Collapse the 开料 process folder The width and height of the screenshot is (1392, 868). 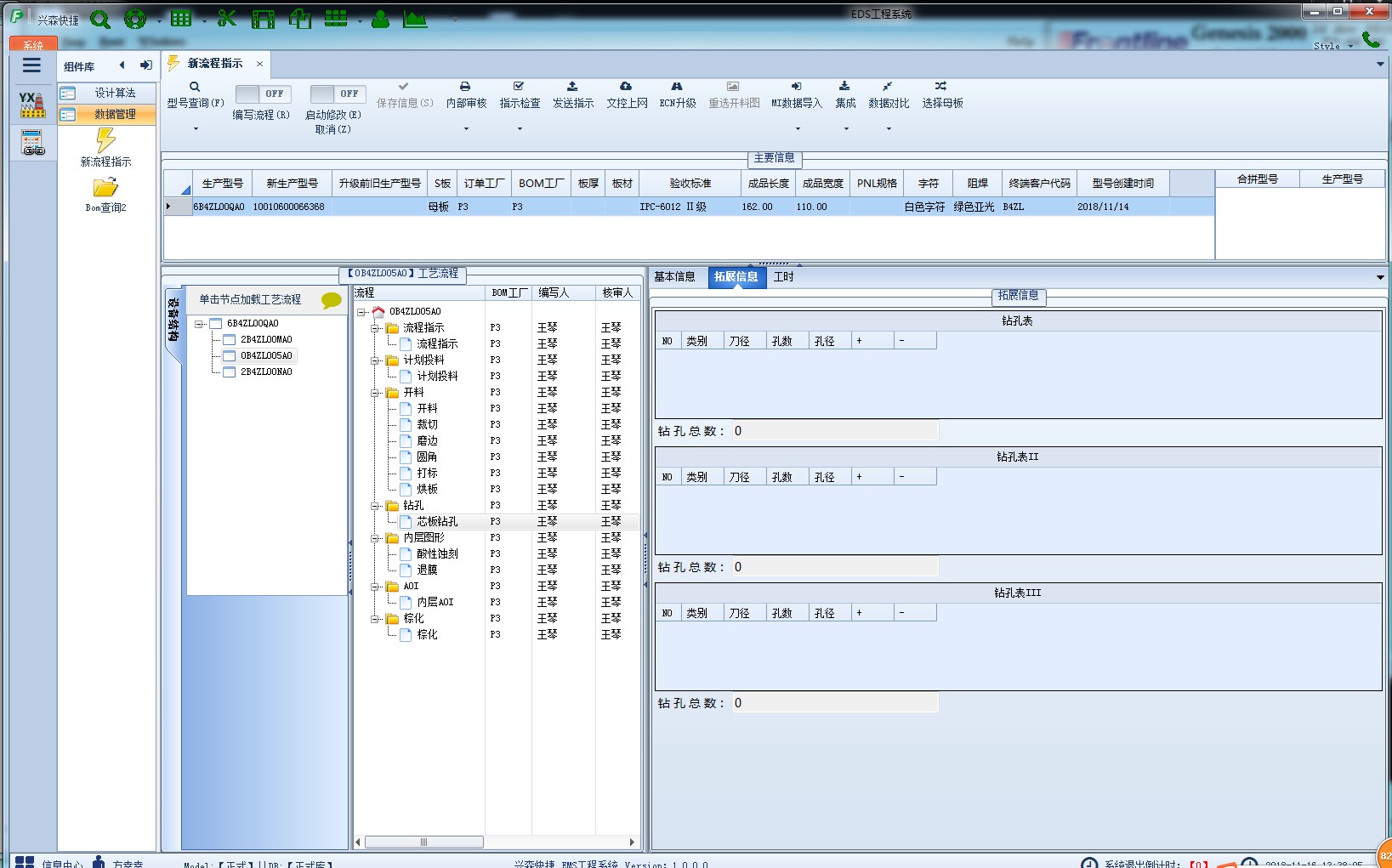pyautogui.click(x=375, y=393)
